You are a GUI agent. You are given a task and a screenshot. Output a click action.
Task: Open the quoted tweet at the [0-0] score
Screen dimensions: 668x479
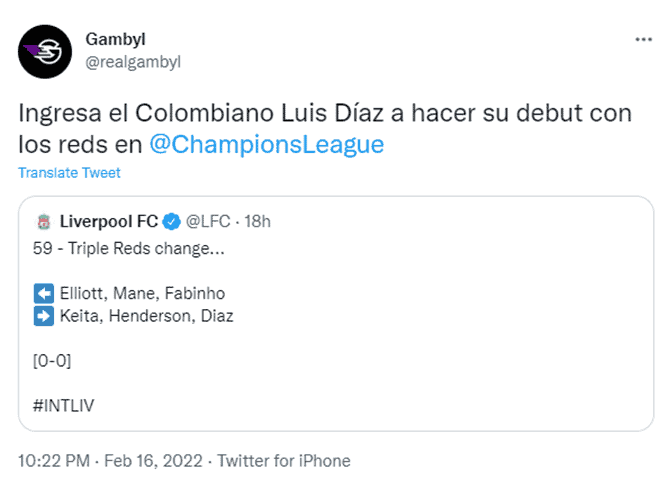[x=52, y=361]
